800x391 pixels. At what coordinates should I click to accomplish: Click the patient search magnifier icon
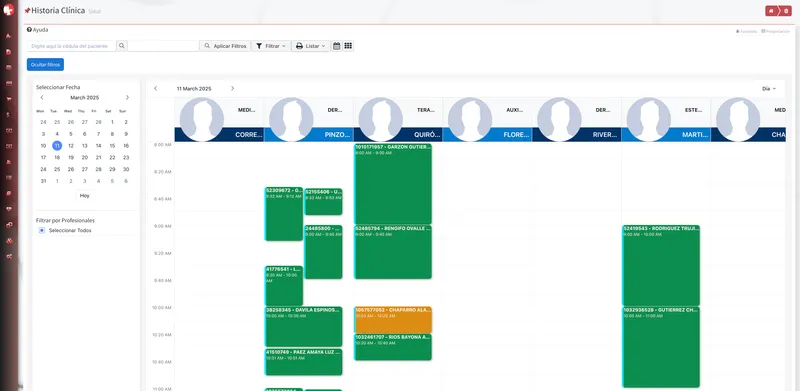(x=122, y=46)
